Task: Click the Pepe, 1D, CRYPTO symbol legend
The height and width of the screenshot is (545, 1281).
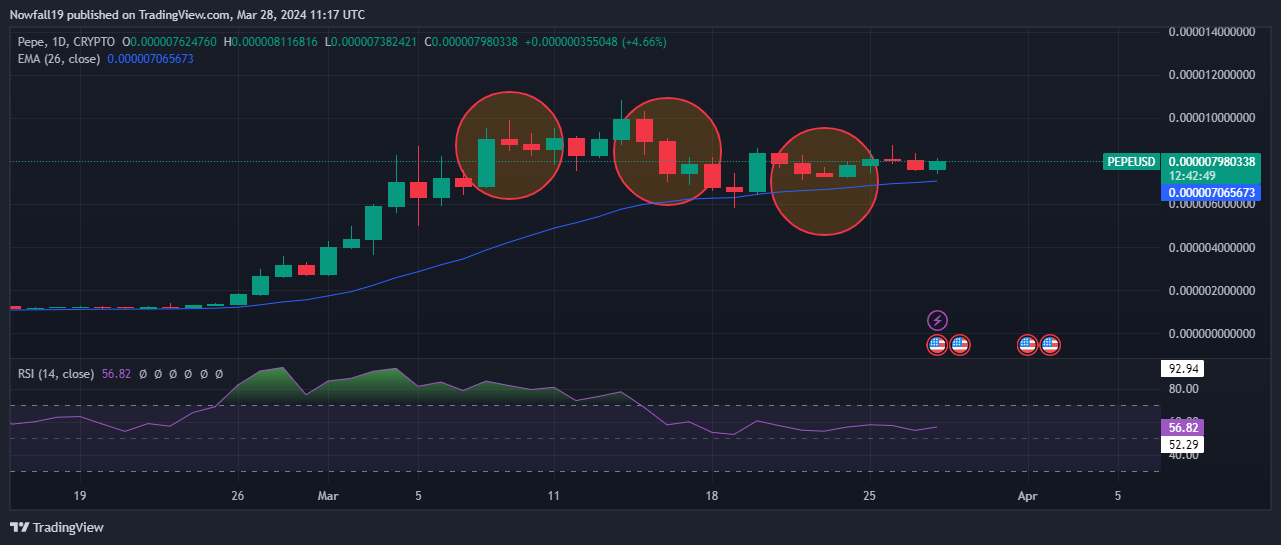Action: click(x=64, y=42)
